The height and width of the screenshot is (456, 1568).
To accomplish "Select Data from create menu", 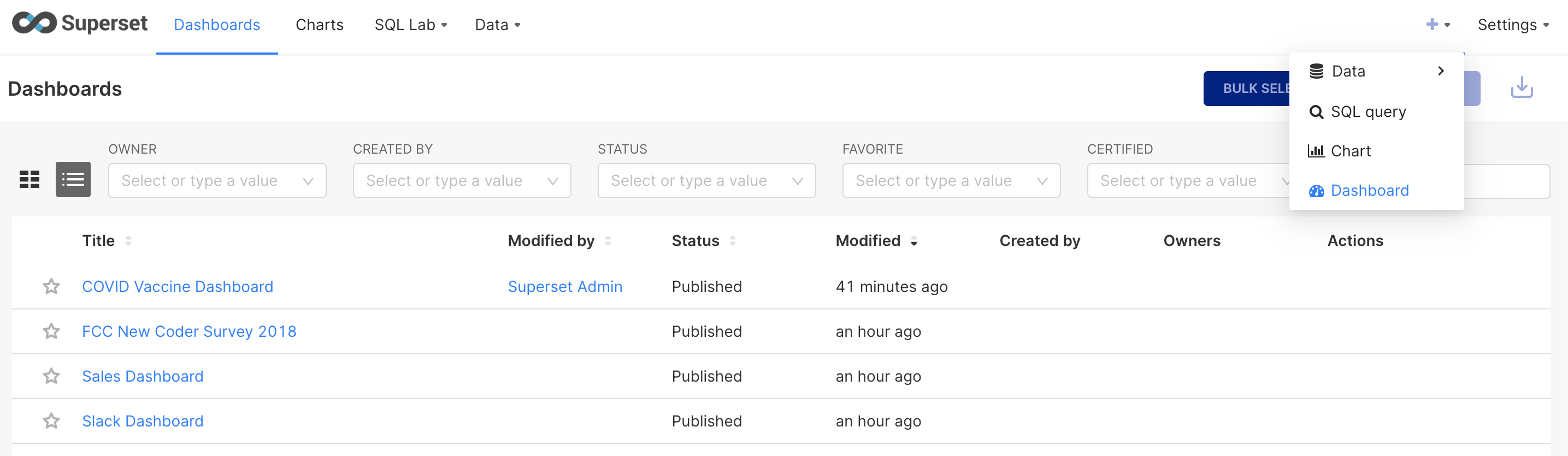I will point(1376,71).
